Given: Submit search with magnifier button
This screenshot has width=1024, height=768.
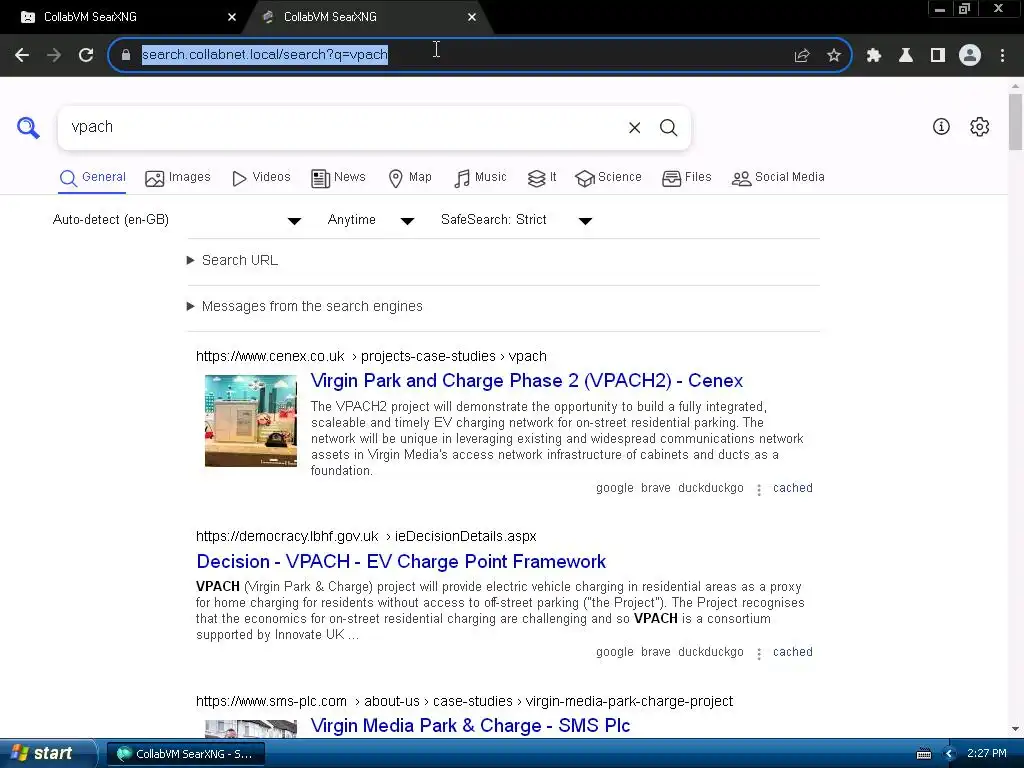Looking at the screenshot, I should [x=668, y=127].
